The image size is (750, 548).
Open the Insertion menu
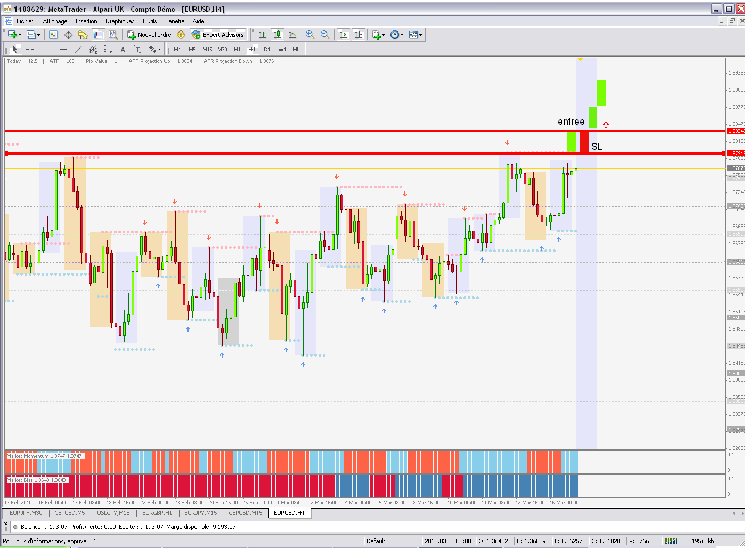[86, 21]
